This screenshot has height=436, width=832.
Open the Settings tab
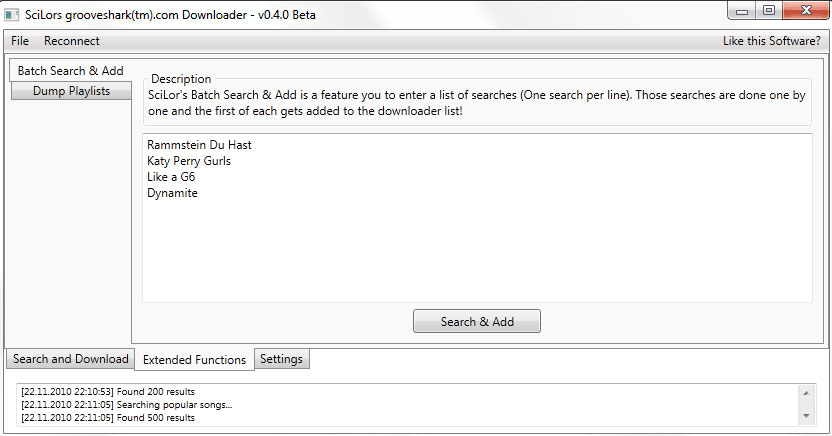tap(281, 359)
